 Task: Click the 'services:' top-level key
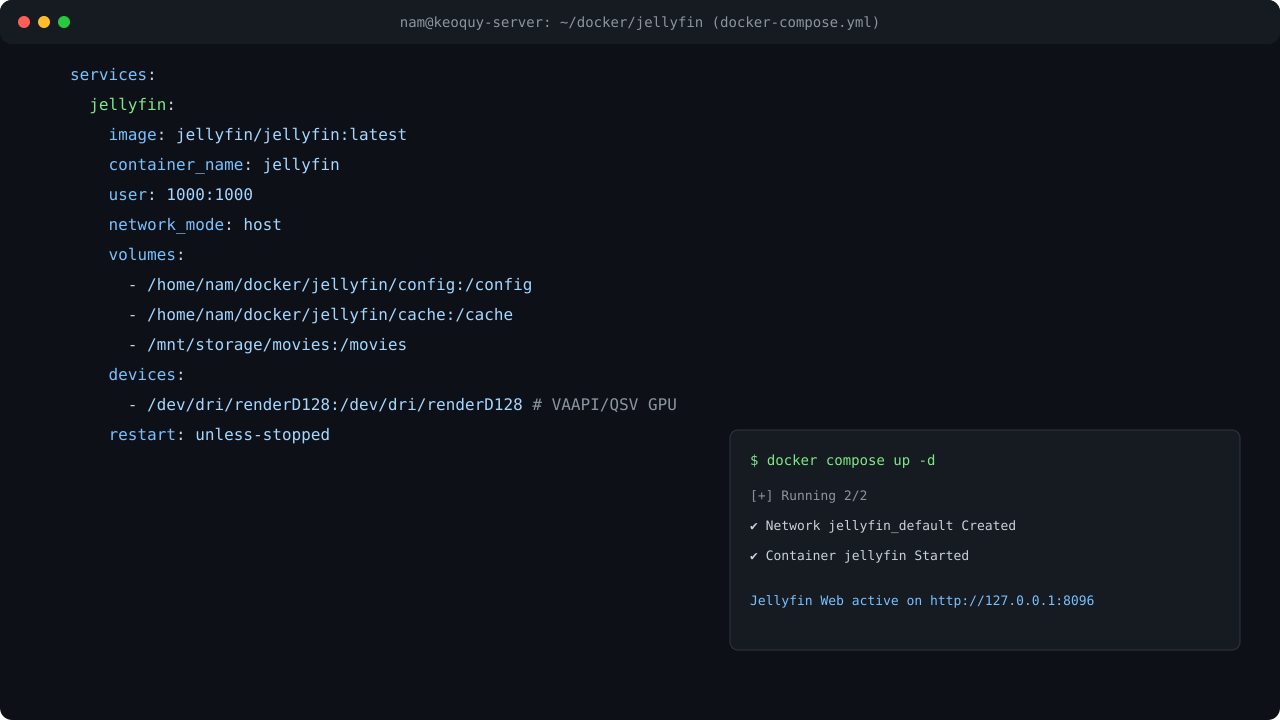pos(113,75)
